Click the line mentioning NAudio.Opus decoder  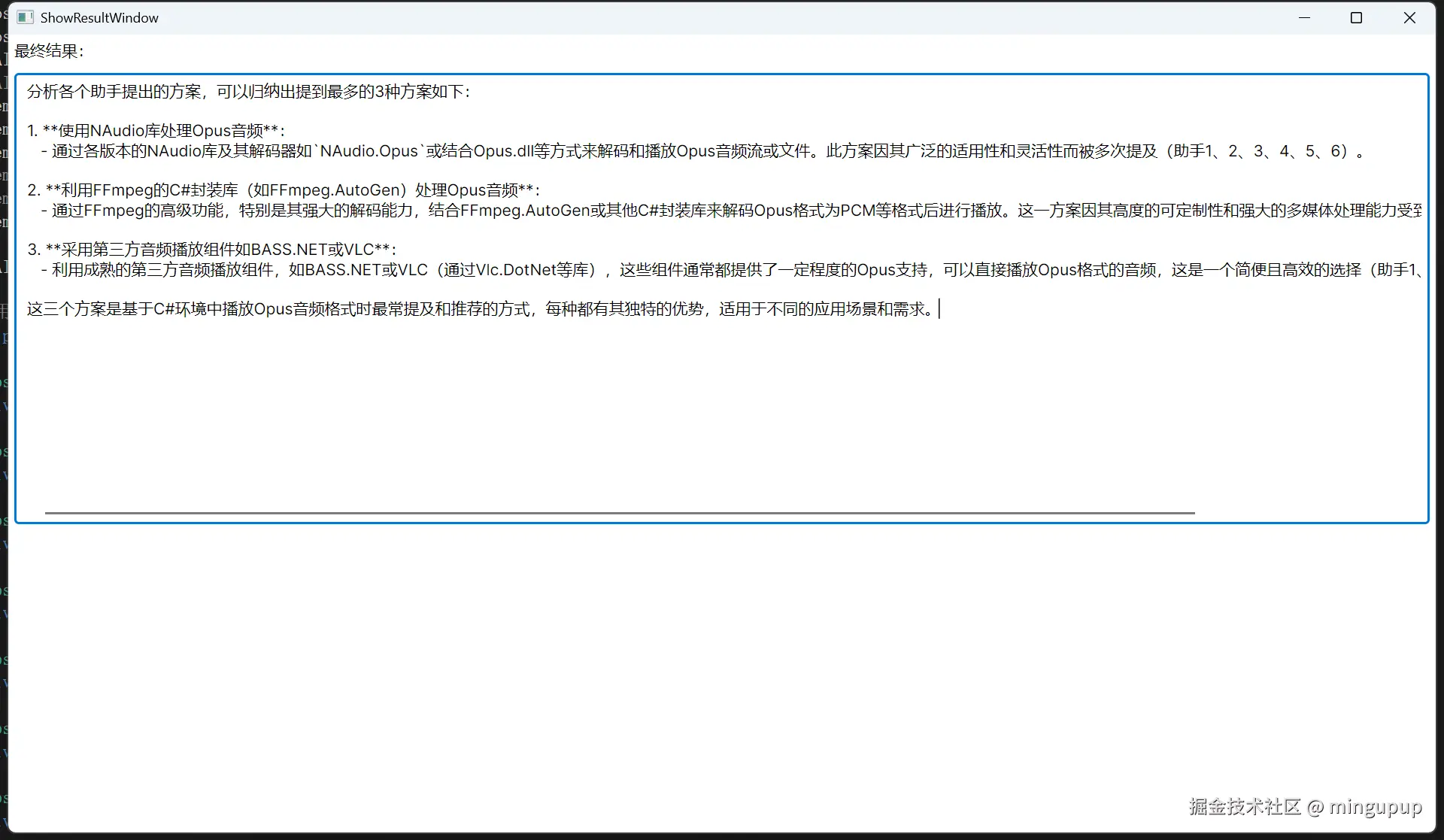[369, 151]
